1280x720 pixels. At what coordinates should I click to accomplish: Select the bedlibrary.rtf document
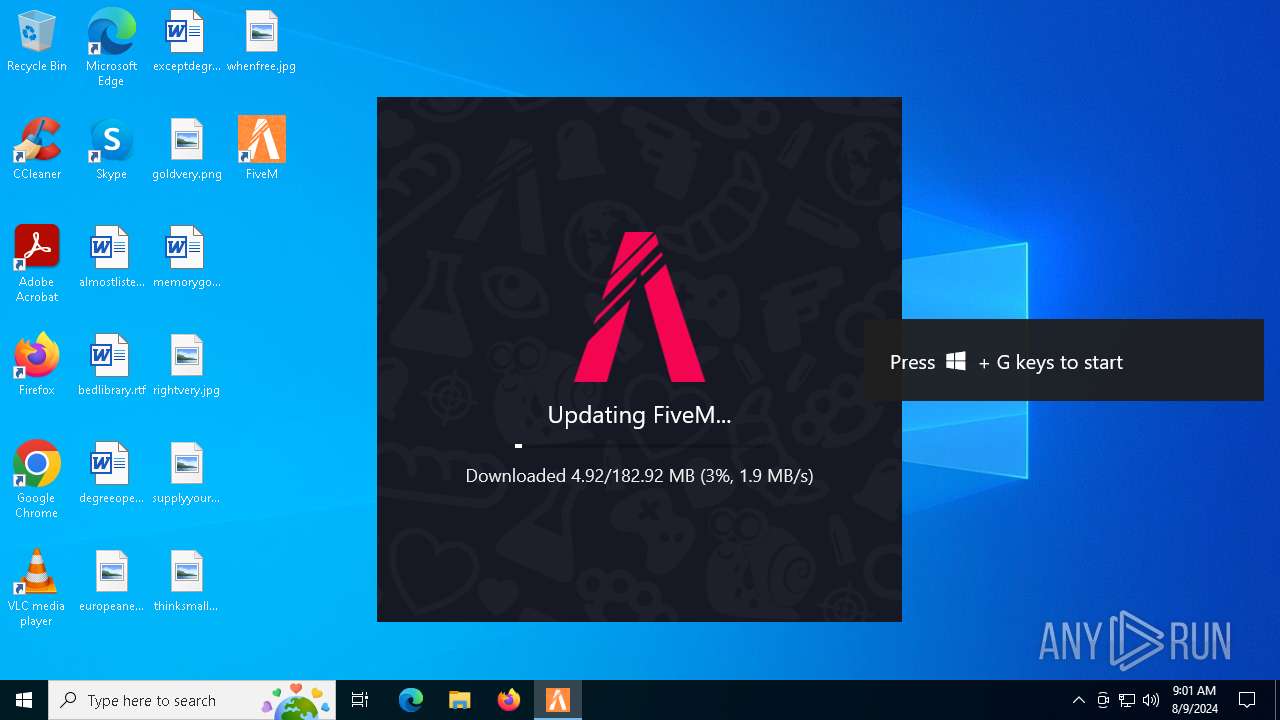point(111,366)
